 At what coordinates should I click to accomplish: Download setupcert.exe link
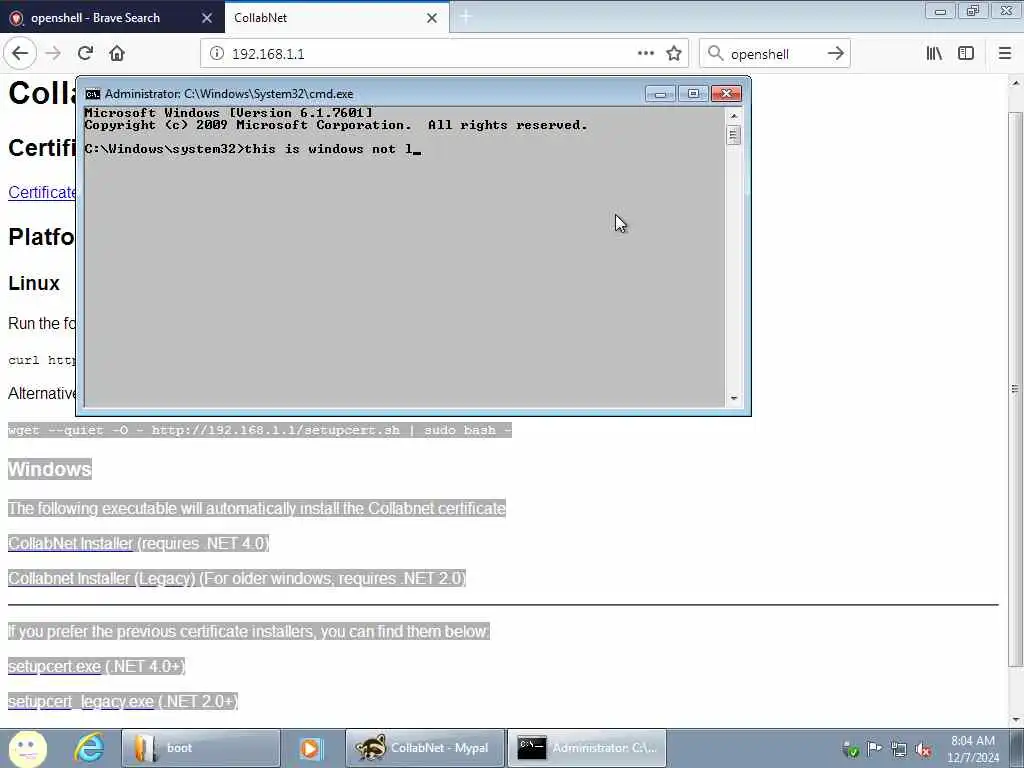click(54, 666)
